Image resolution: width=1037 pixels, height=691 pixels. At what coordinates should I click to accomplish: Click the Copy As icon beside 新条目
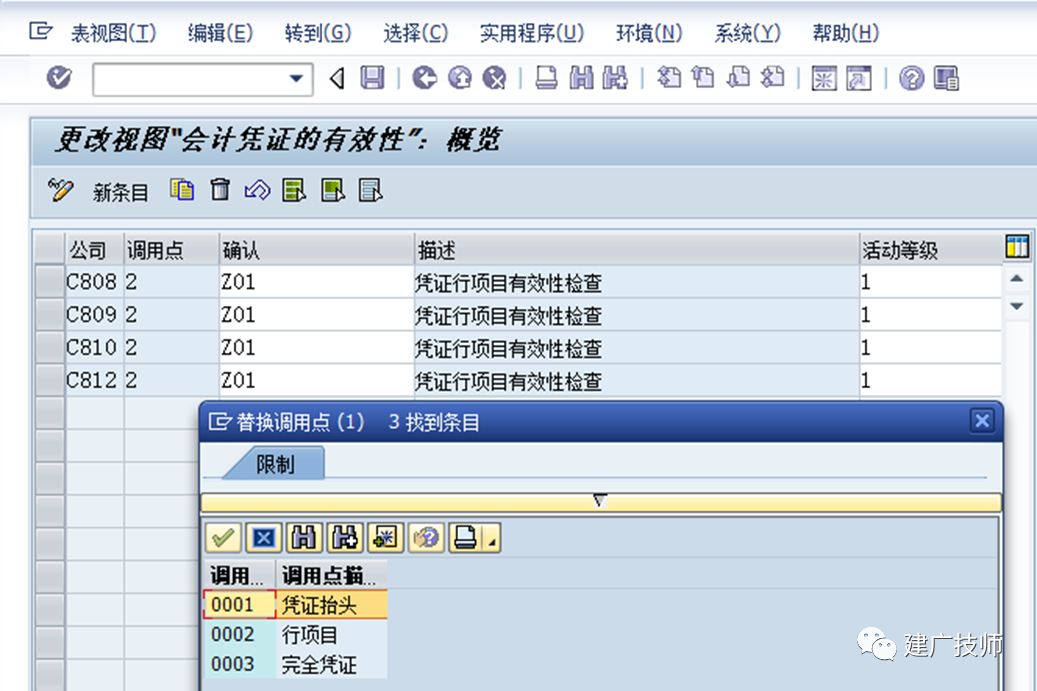pyautogui.click(x=182, y=190)
